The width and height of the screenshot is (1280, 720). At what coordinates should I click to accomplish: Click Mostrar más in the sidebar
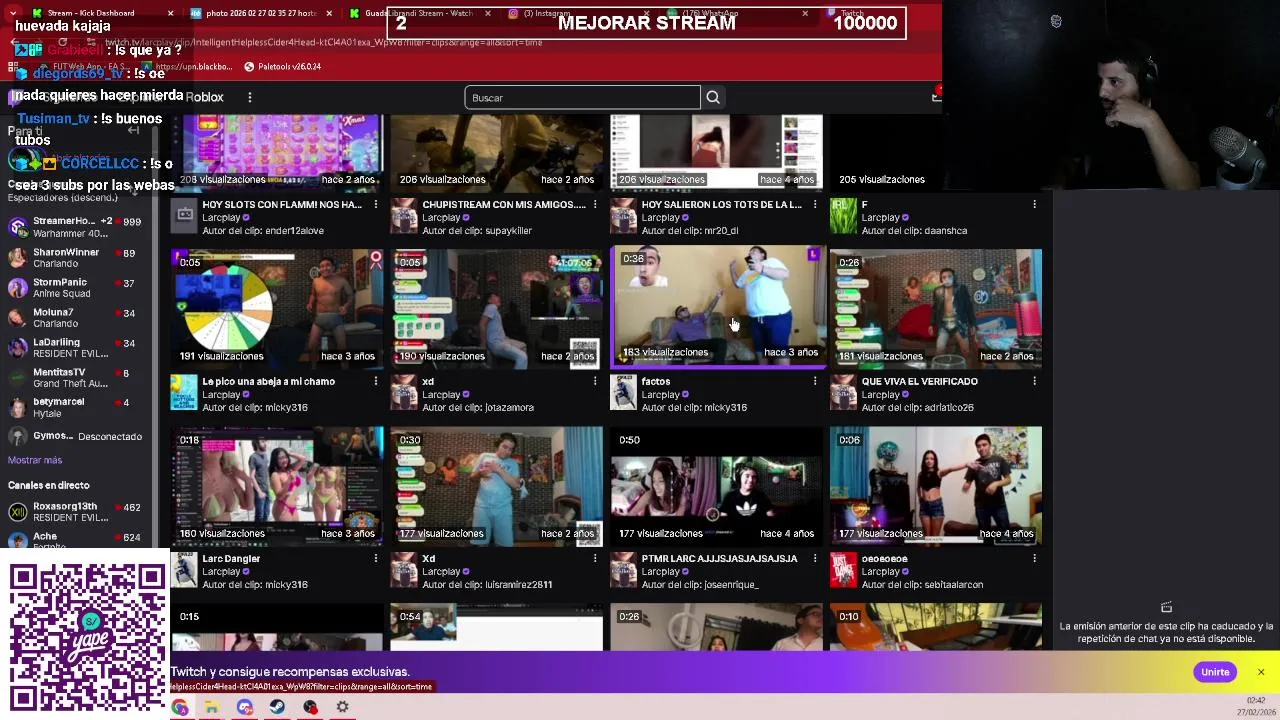click(x=35, y=460)
